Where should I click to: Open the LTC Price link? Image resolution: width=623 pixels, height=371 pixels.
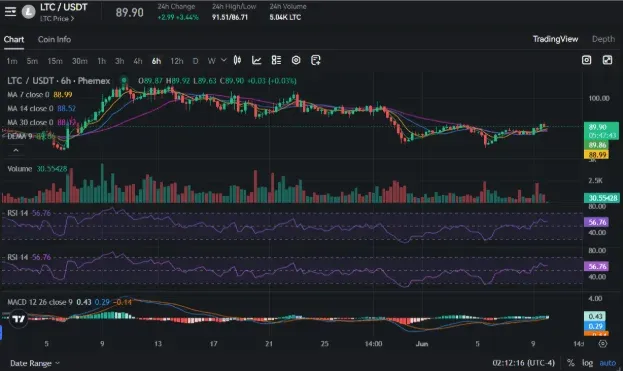pyautogui.click(x=57, y=19)
